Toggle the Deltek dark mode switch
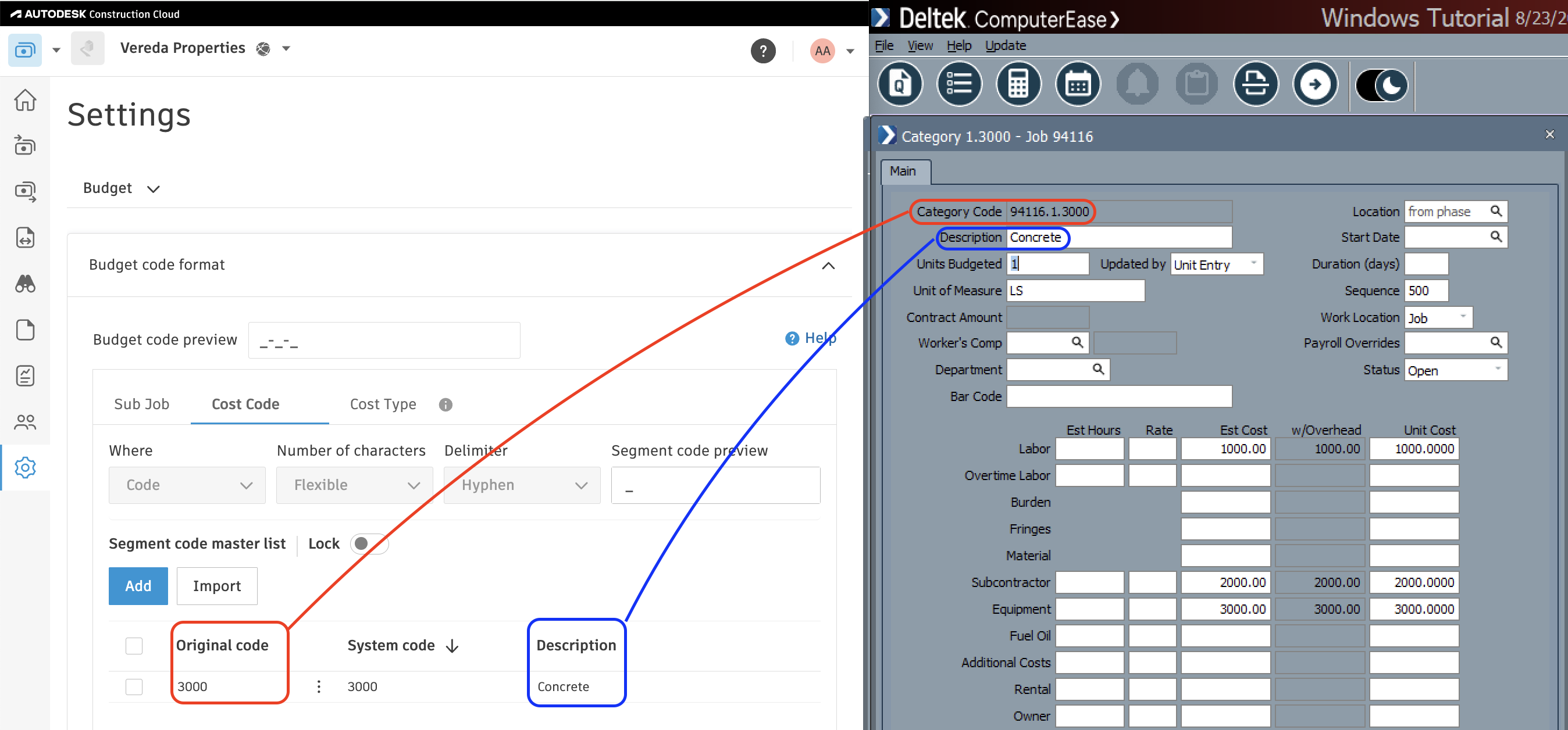 click(x=1381, y=85)
